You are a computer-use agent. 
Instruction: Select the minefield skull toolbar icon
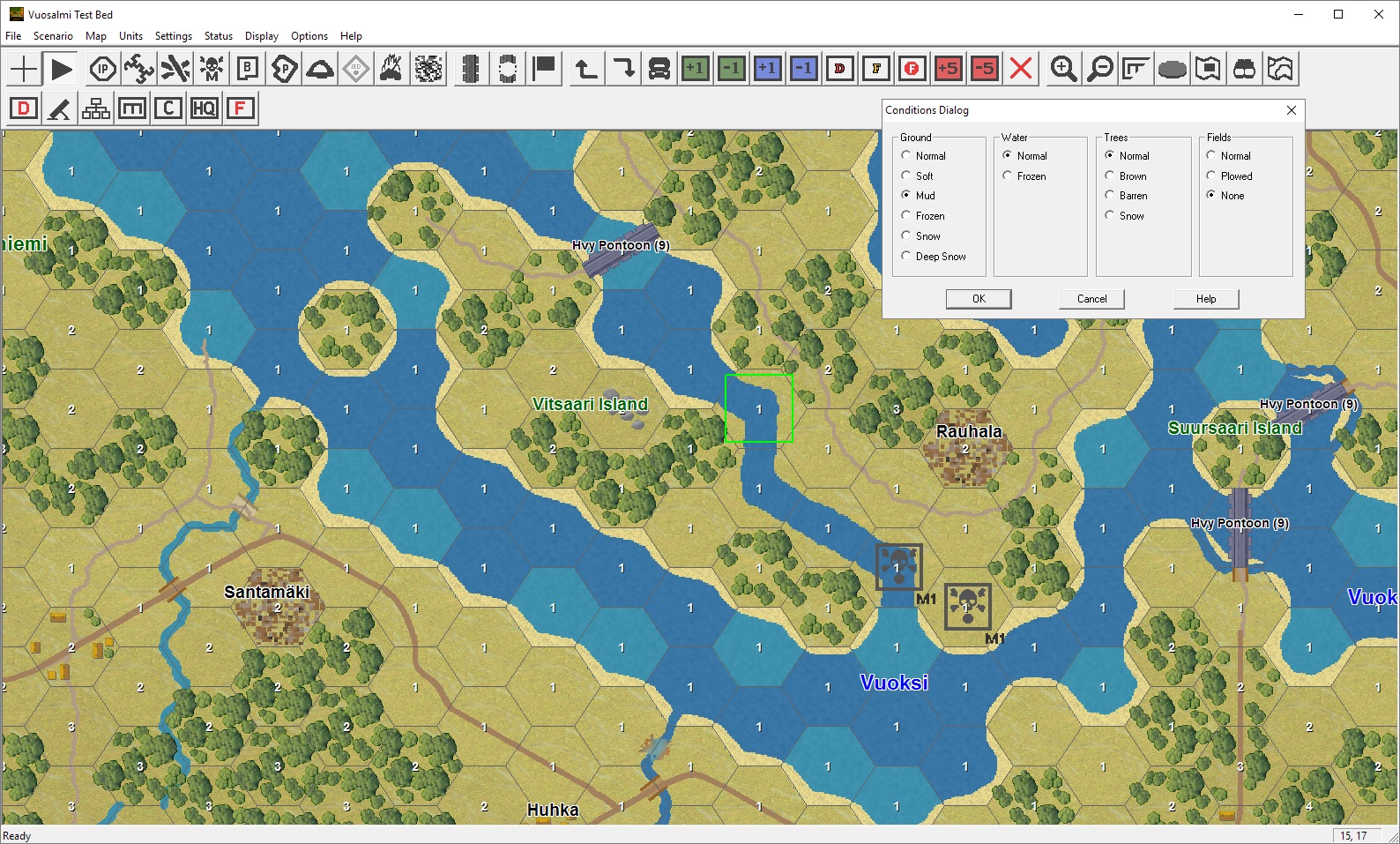pyautogui.click(x=212, y=69)
